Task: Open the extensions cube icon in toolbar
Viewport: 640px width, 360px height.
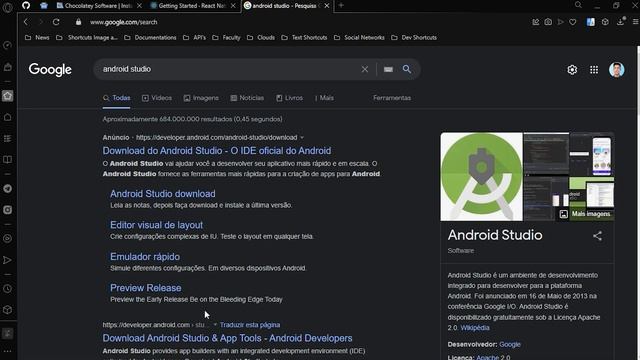Action: click(x=605, y=22)
